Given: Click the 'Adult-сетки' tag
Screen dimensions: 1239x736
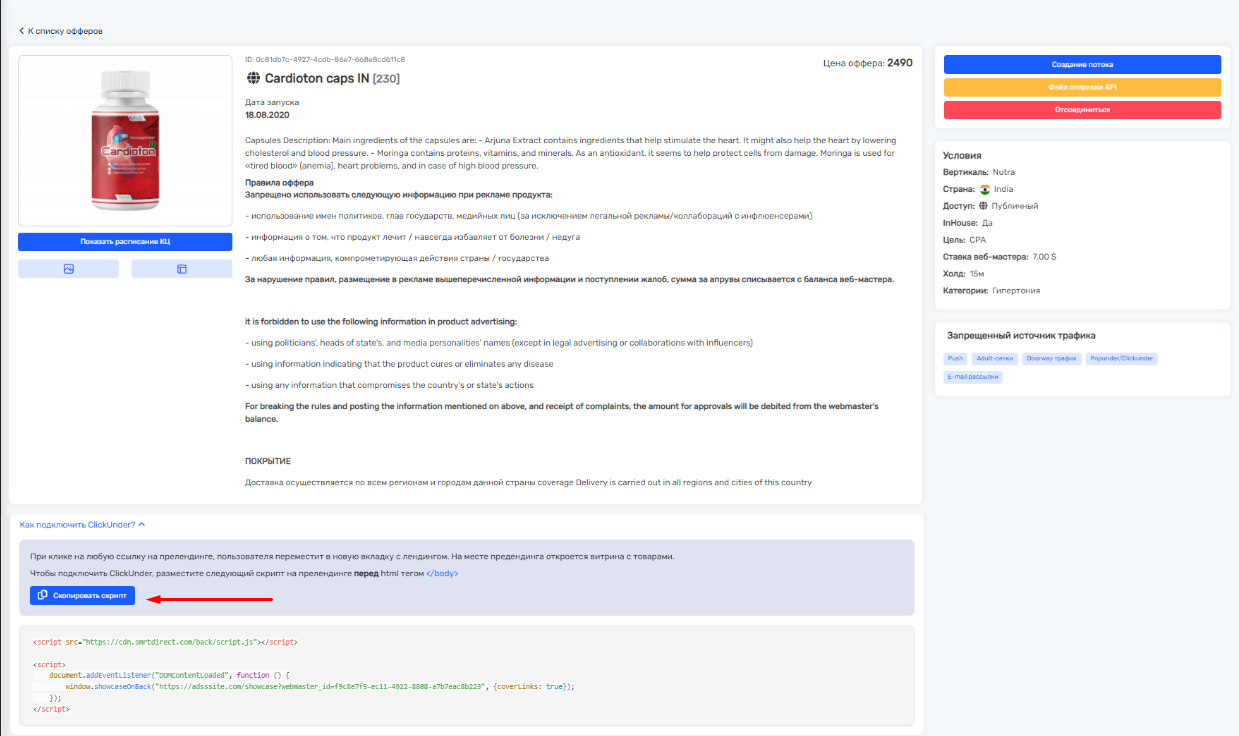Looking at the screenshot, I should click(x=995, y=358).
